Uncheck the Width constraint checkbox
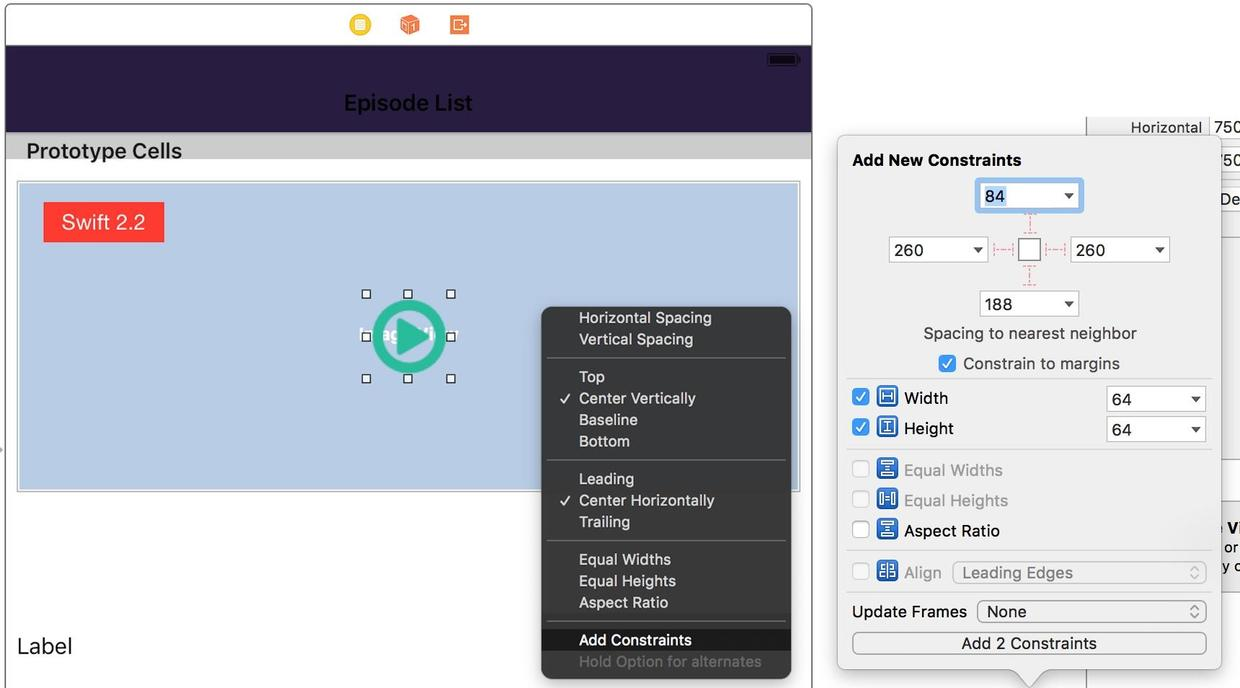This screenshot has height=688, width=1240. (860, 397)
